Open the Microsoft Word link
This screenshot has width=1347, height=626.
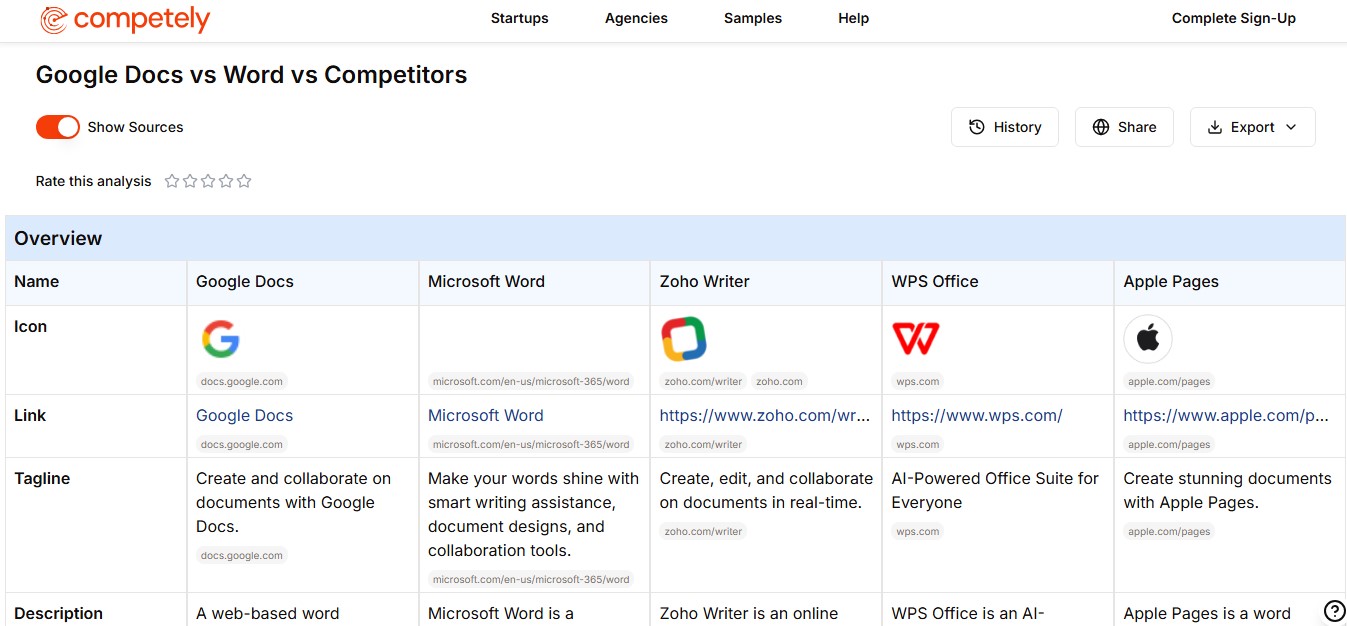[x=485, y=415]
